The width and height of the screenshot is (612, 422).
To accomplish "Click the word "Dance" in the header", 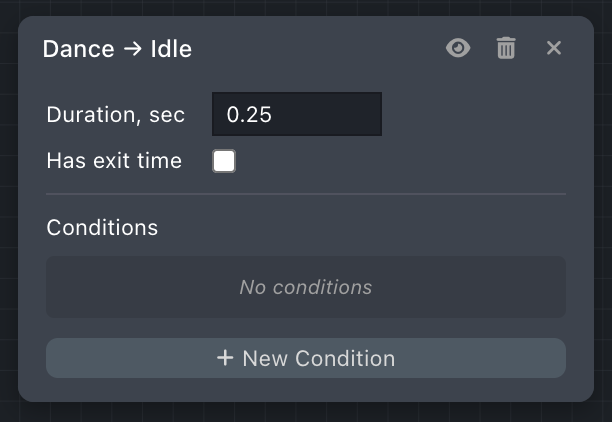I will (x=78, y=48).
